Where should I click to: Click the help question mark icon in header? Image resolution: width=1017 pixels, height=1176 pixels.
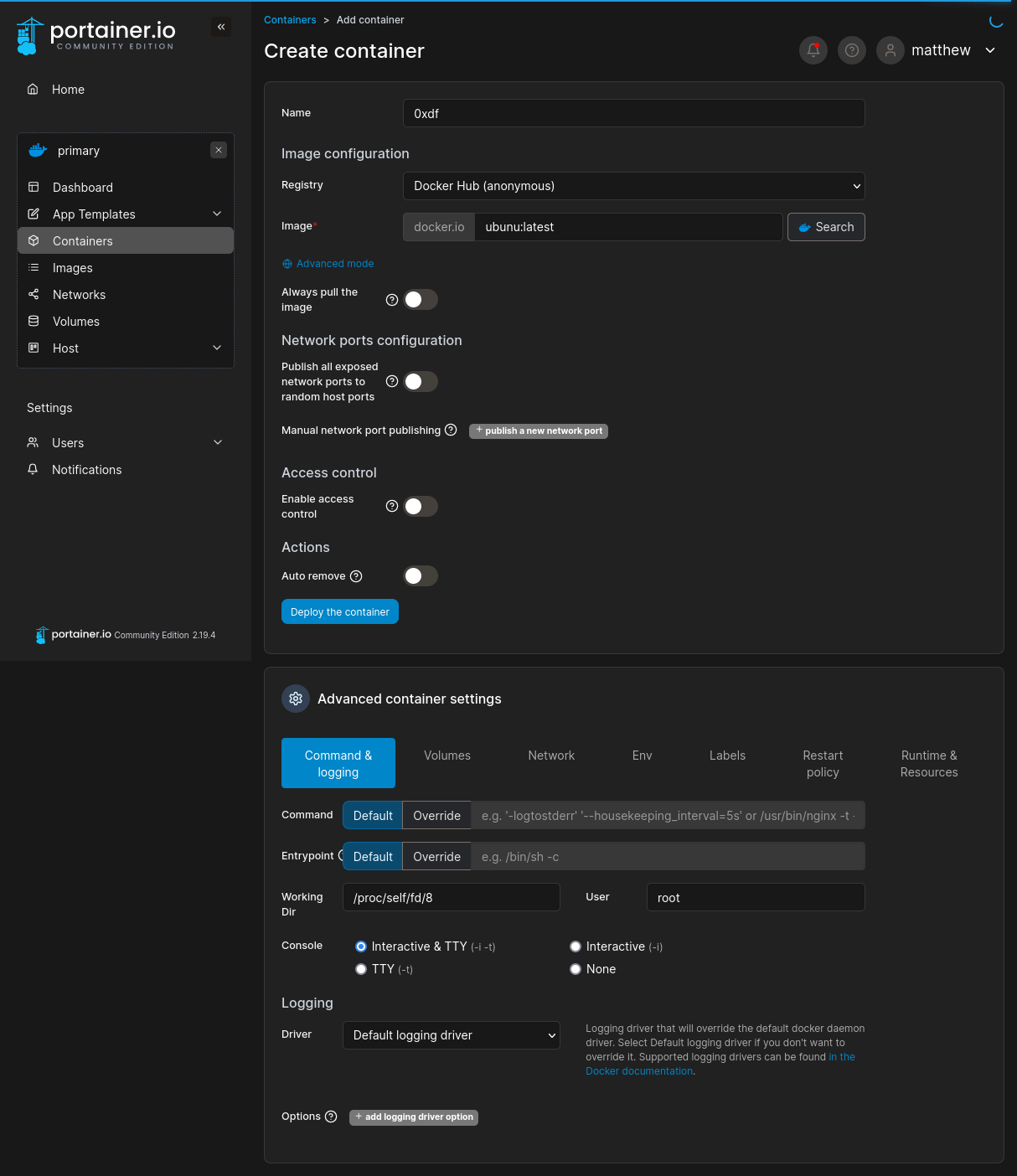(851, 50)
